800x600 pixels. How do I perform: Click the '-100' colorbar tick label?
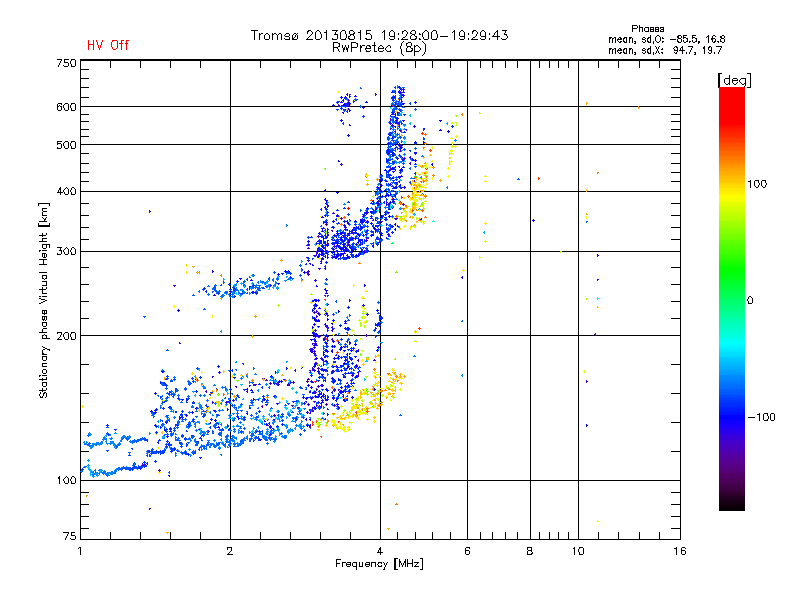click(x=761, y=417)
